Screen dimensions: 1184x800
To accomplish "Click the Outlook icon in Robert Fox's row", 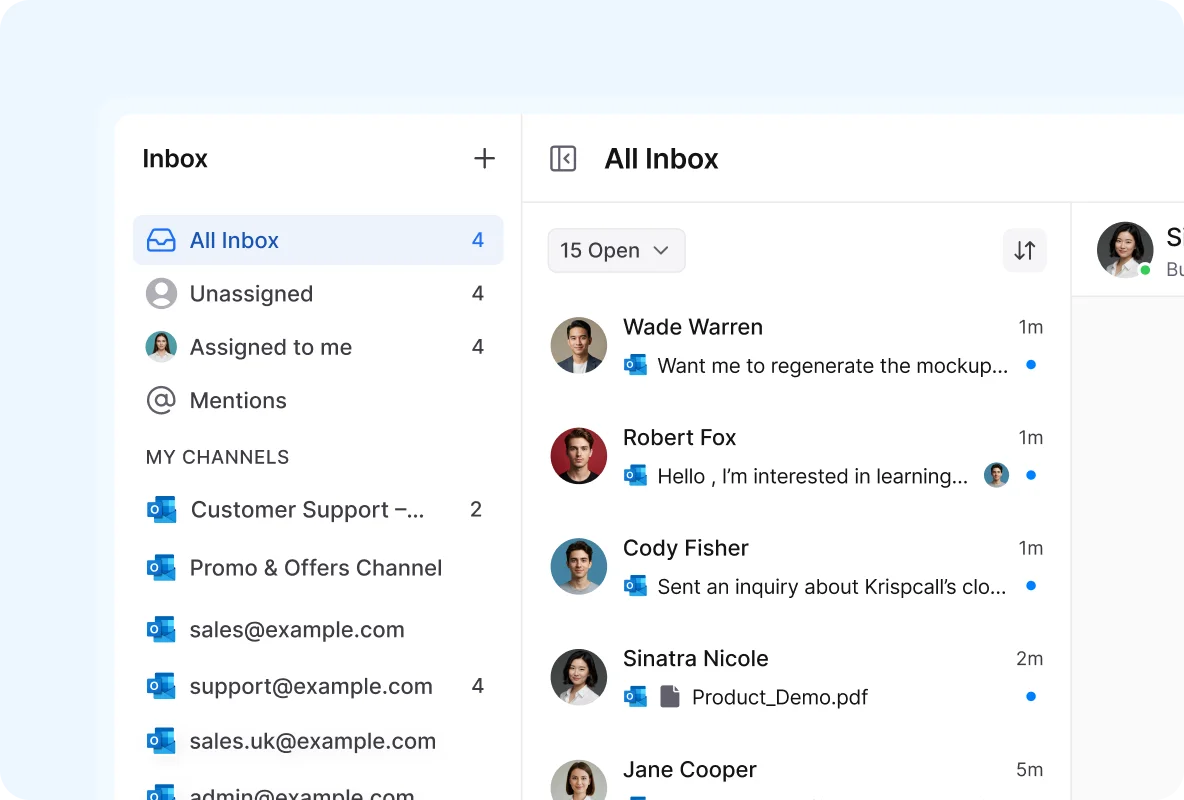I will point(635,475).
